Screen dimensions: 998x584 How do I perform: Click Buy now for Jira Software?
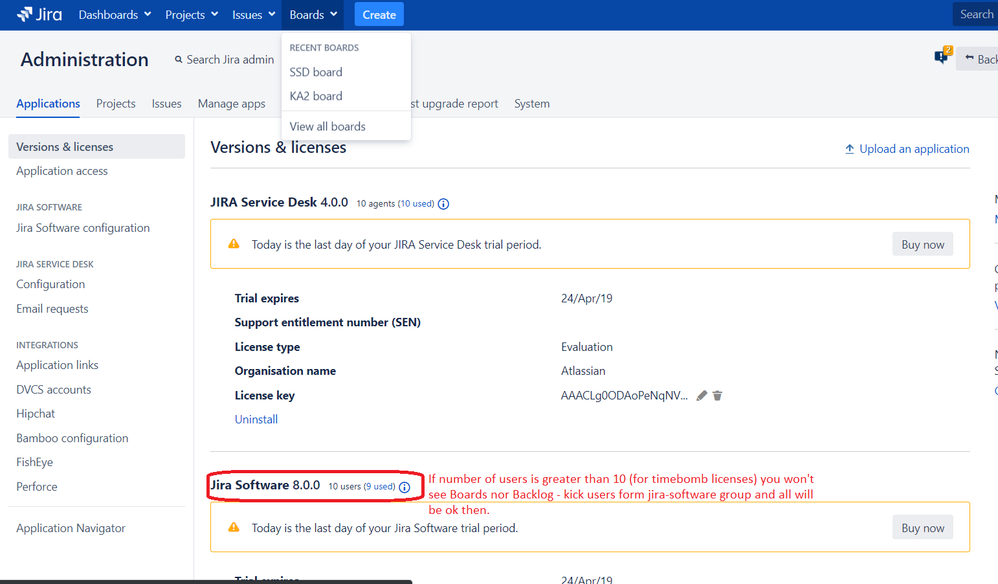coord(922,528)
